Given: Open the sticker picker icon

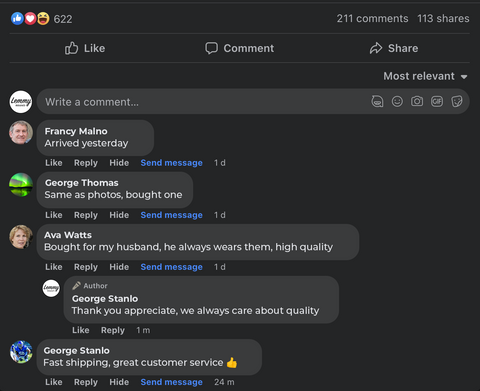Looking at the screenshot, I should (457, 101).
